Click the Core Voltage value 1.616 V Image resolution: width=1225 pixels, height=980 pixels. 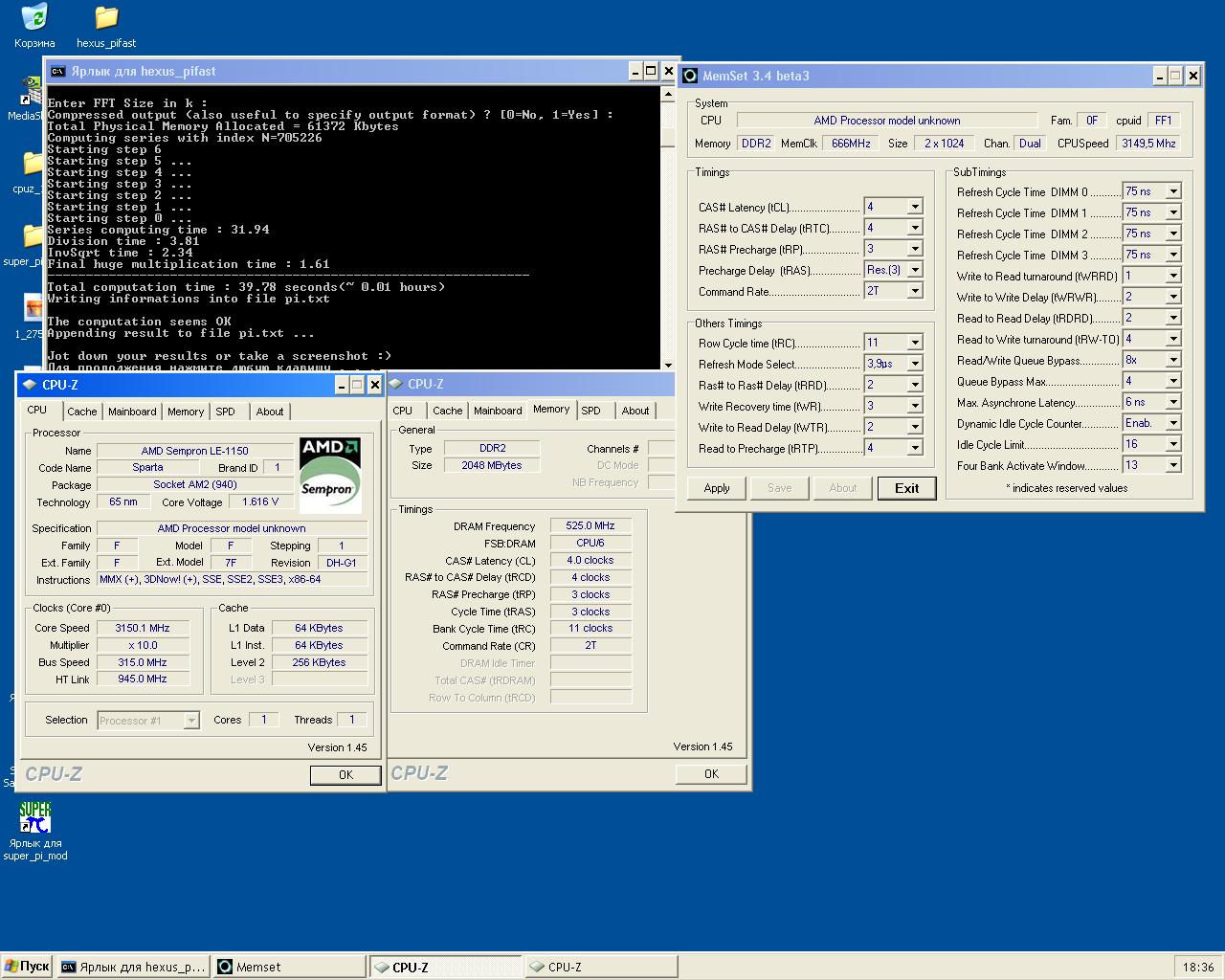[x=260, y=501]
